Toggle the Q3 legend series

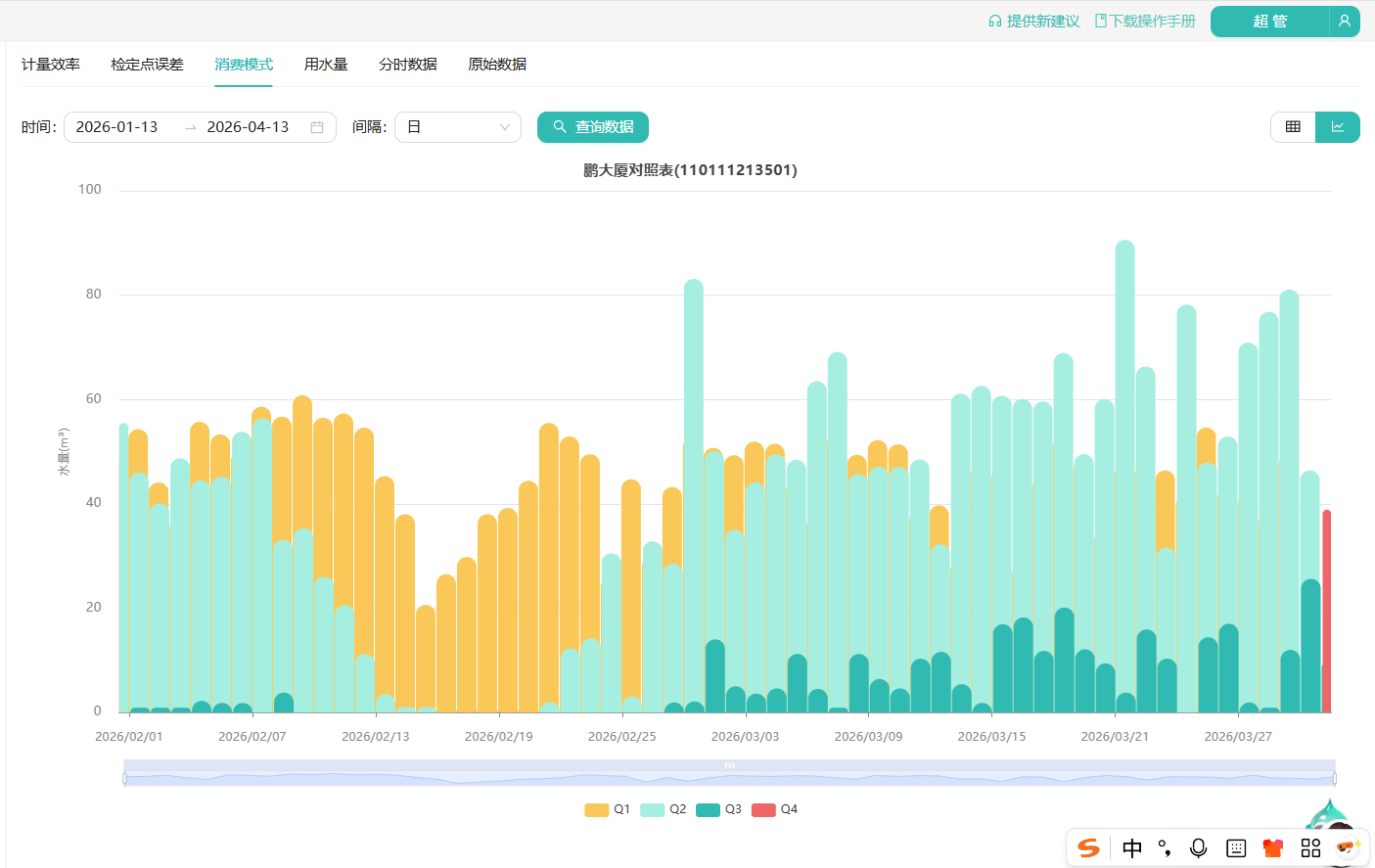click(x=718, y=810)
